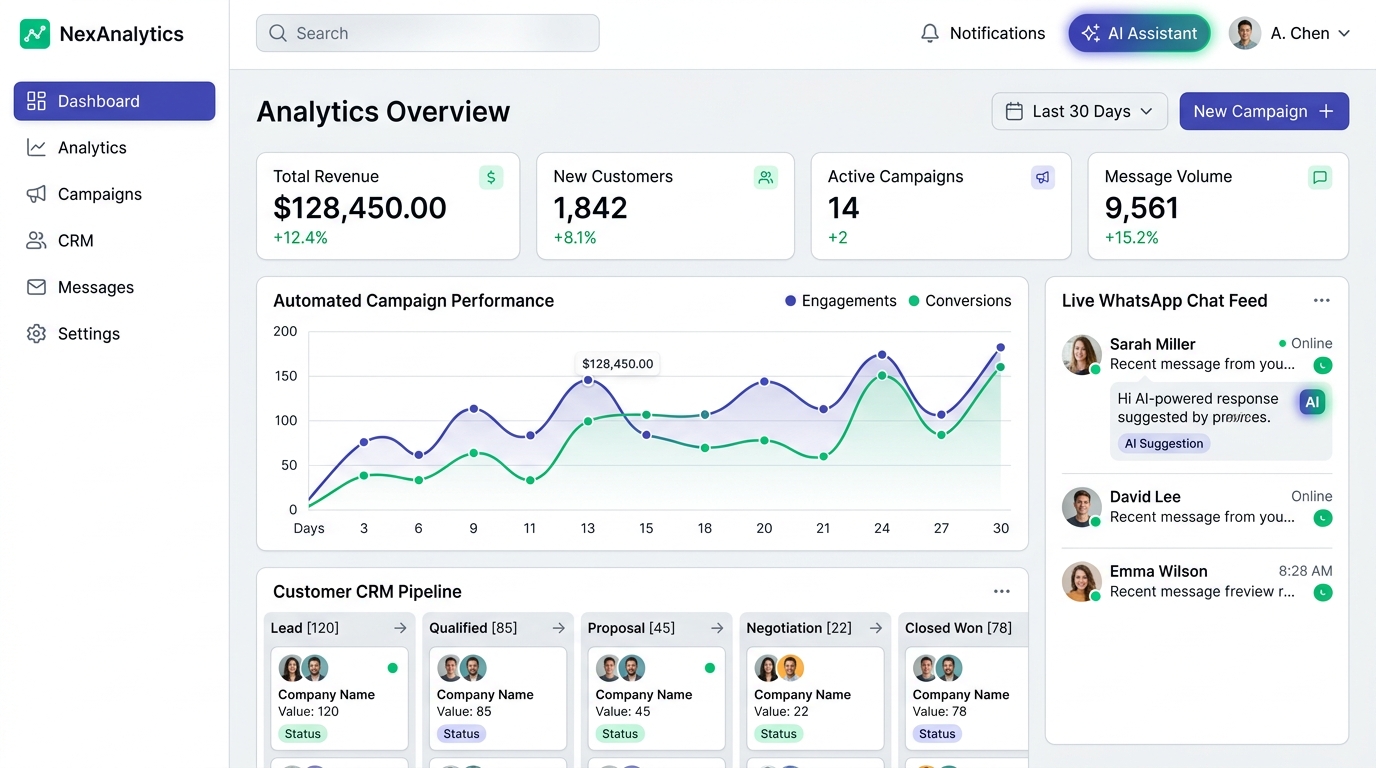The height and width of the screenshot is (768, 1376).
Task: Click the megaphone icon on Active Campaigns card
Action: (x=1043, y=178)
